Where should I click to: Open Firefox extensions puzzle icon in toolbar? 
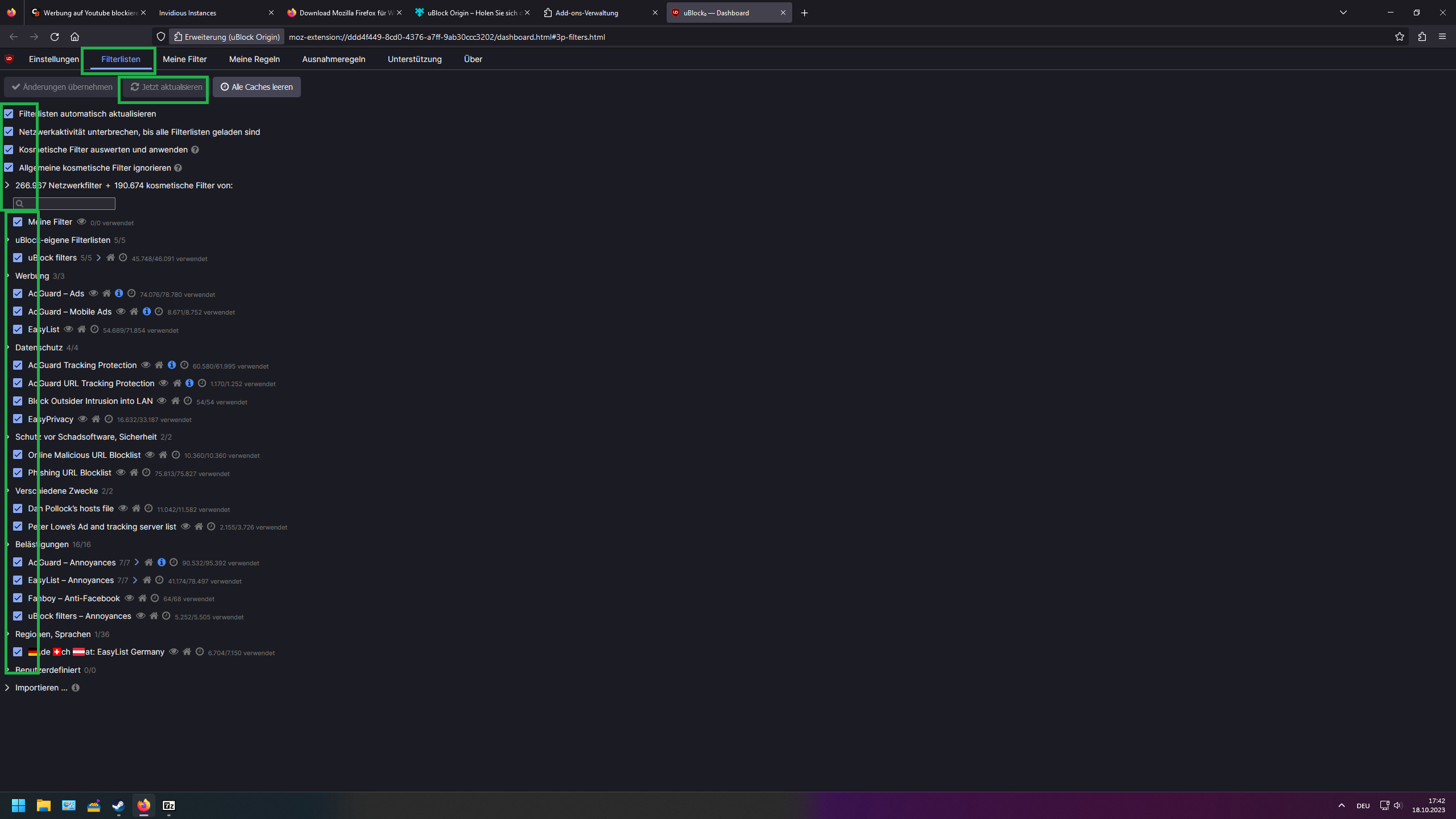1422,37
